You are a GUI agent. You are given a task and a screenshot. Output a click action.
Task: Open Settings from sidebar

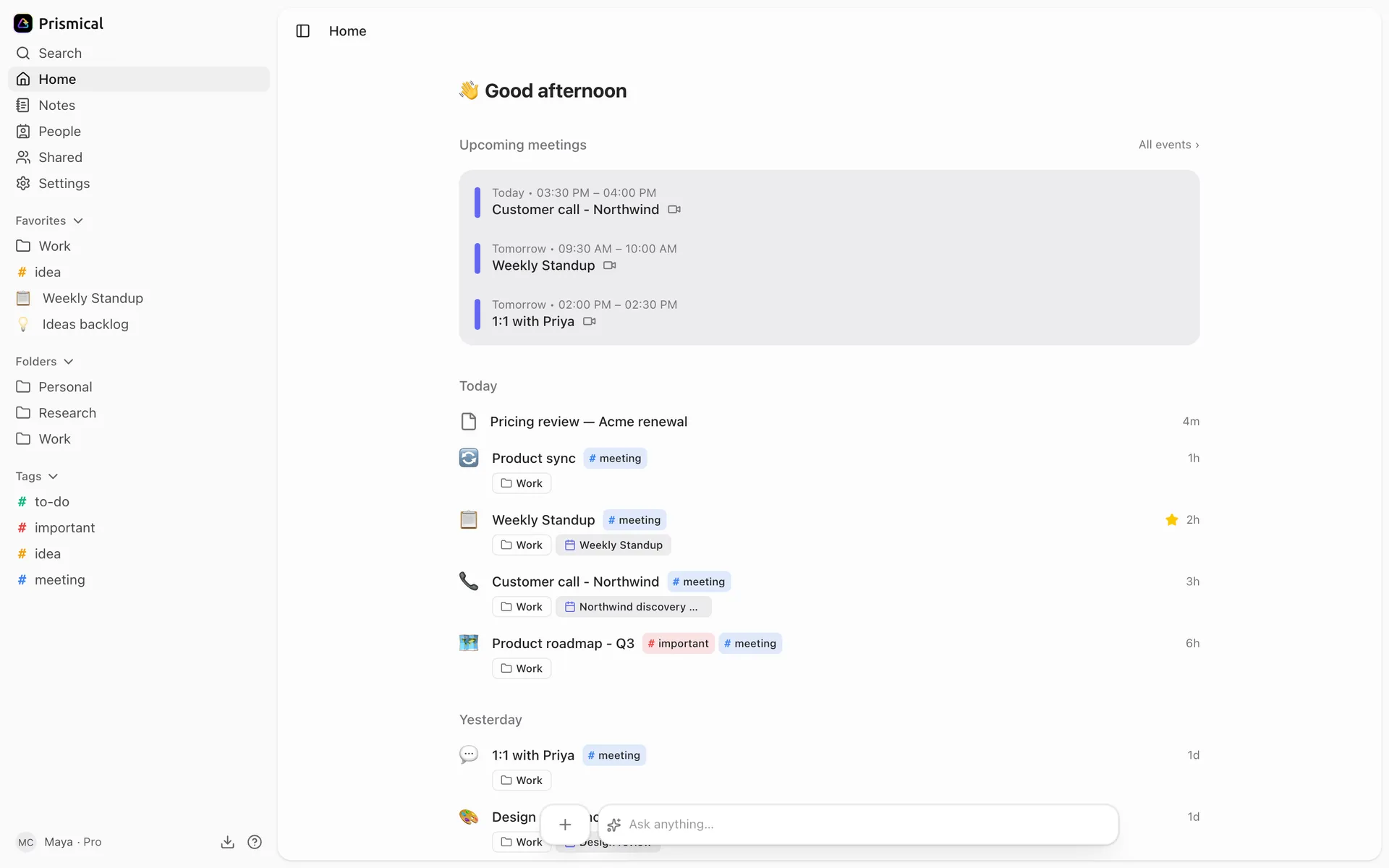[x=139, y=183]
